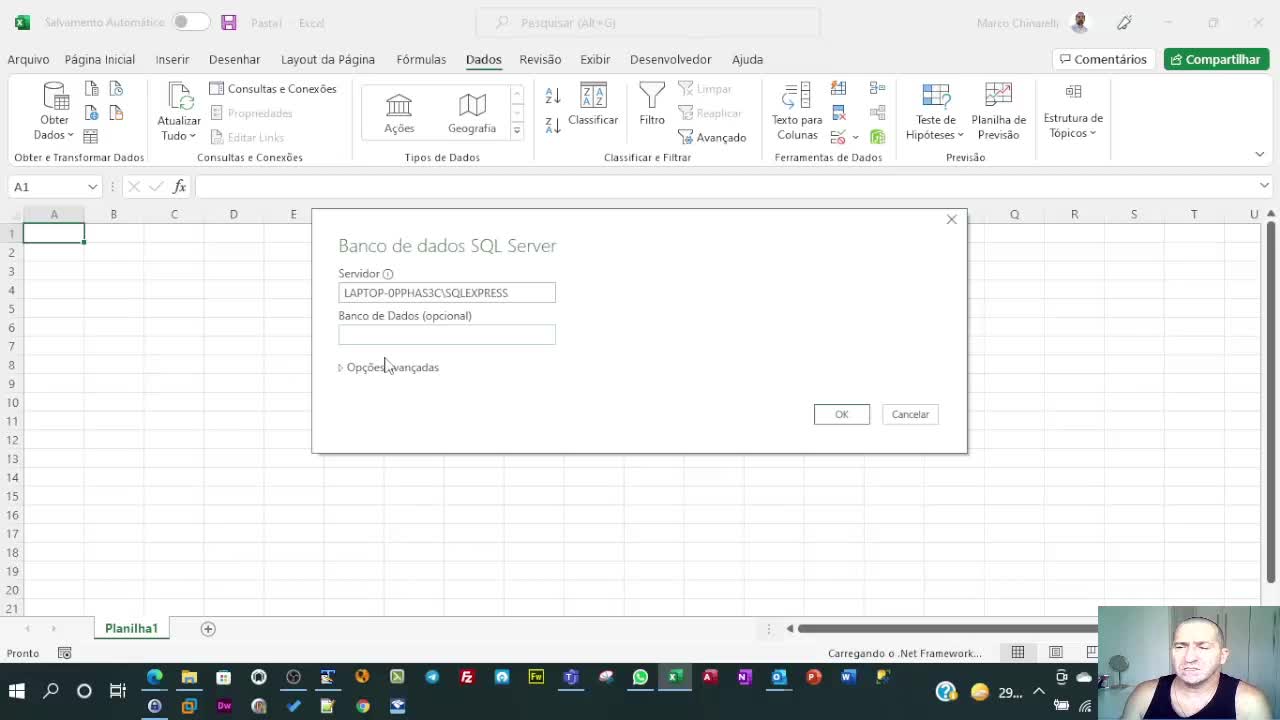Click the horizontal scrollbar
Image resolution: width=1280 pixels, height=720 pixels.
(946, 628)
